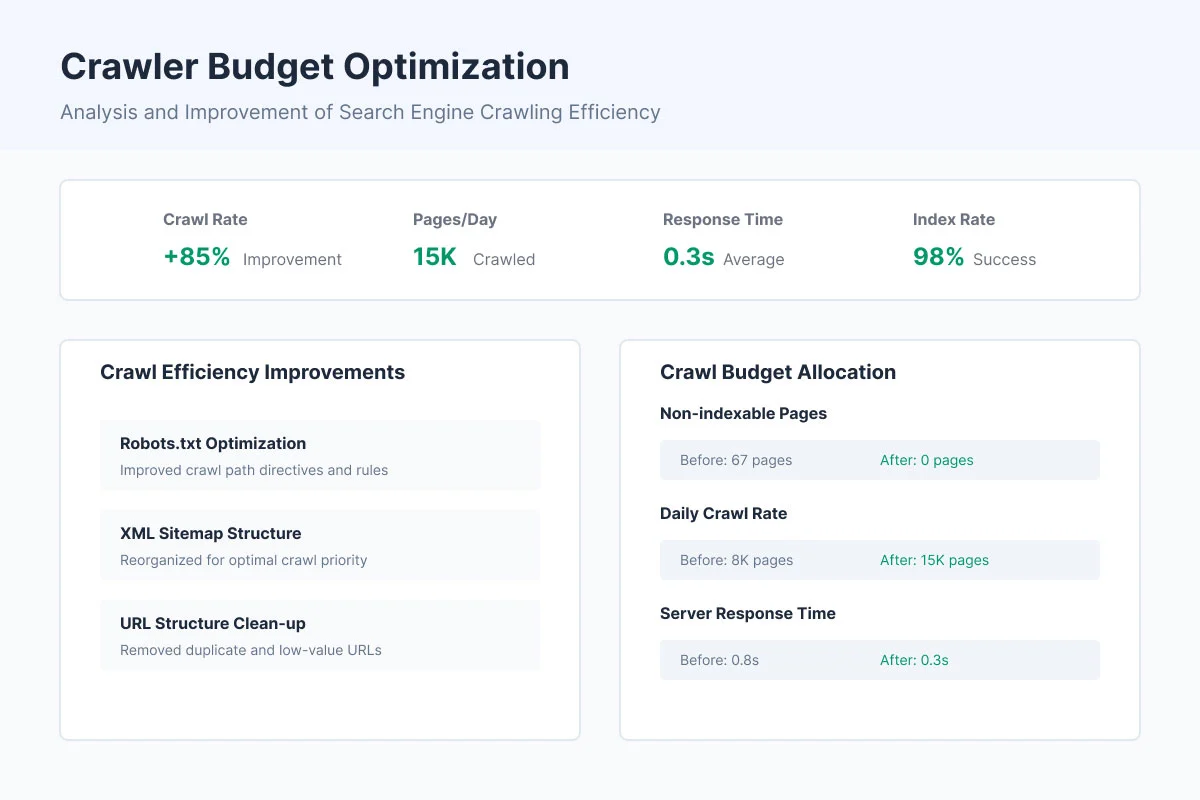Click the After: 0 pages link
1200x800 pixels.
coord(927,459)
